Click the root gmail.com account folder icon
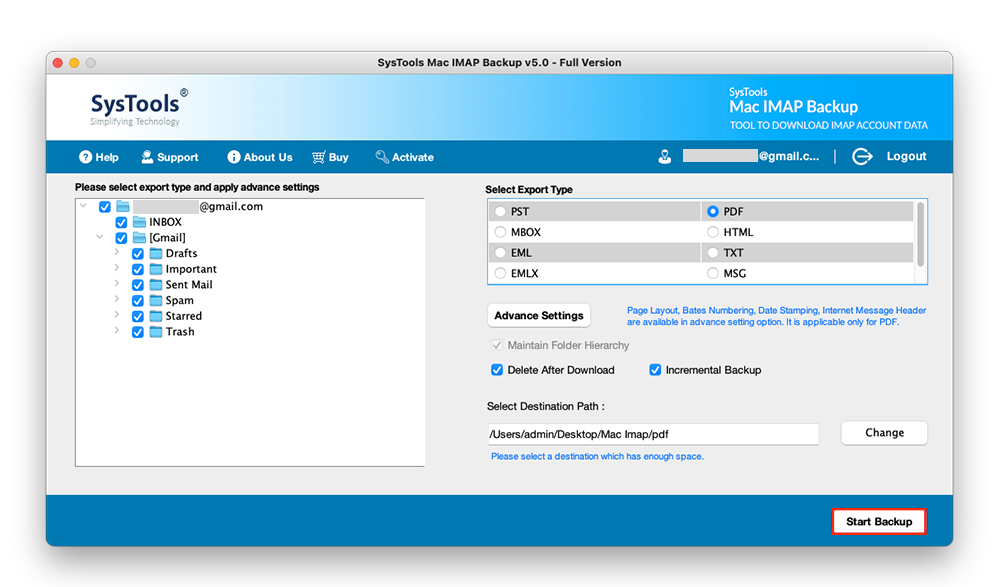Viewport: 999px width, 587px height. click(x=123, y=207)
